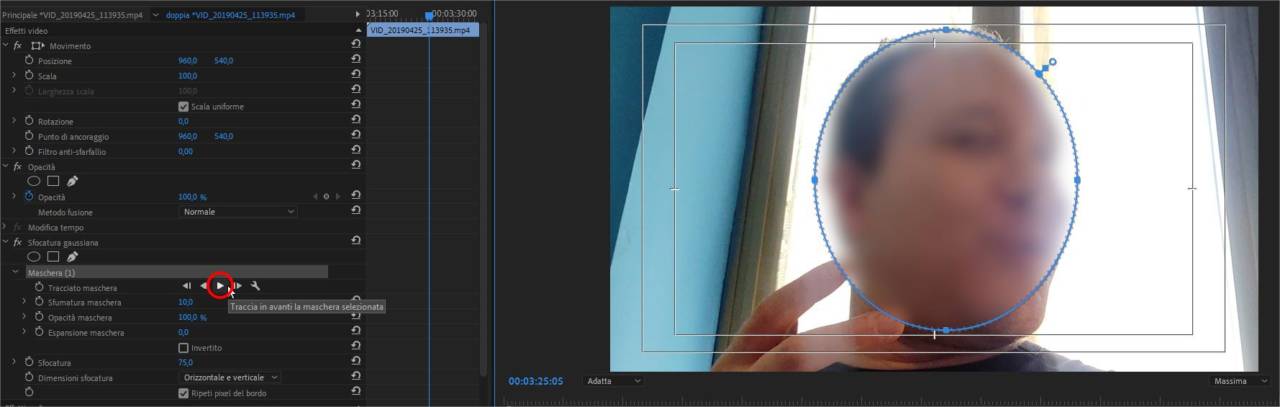Viewport: 1280px width, 407px height.
Task: Select pen mask tool under Opacità
Action: pos(72,182)
